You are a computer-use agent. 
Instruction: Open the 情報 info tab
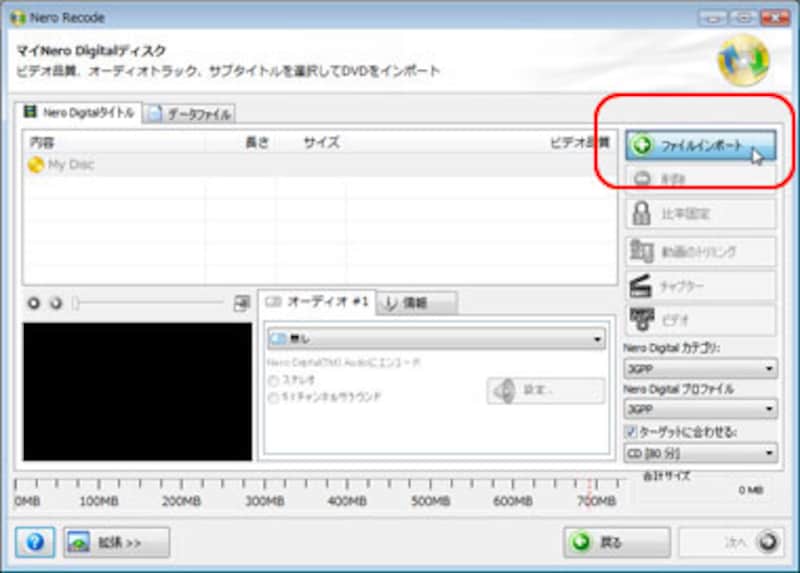coord(417,303)
